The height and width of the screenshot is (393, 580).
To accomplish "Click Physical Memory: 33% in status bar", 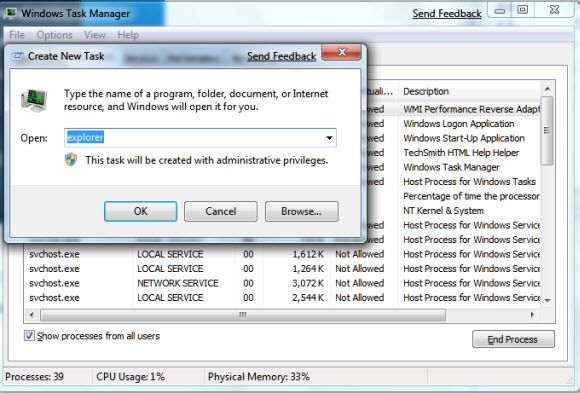I will [259, 377].
